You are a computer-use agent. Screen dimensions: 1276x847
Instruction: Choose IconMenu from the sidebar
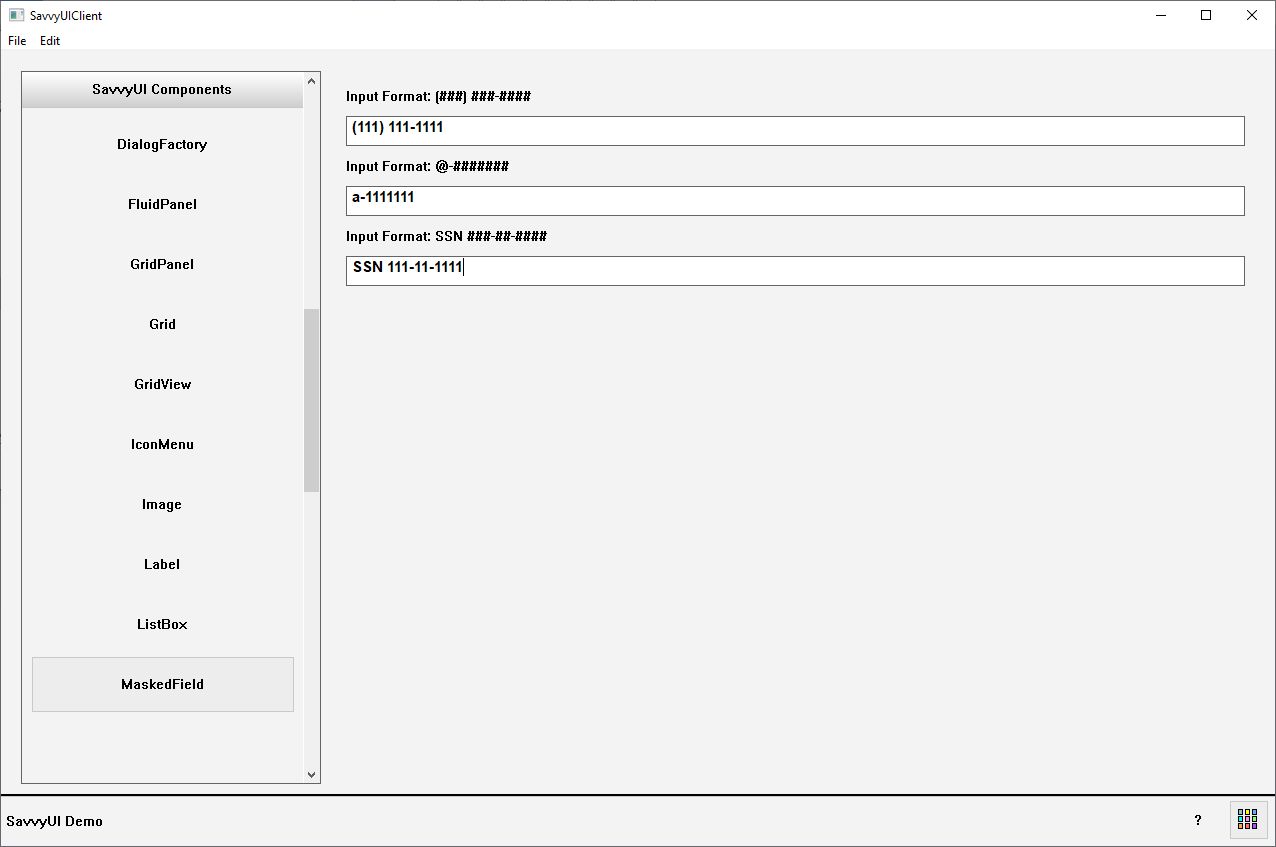[162, 444]
